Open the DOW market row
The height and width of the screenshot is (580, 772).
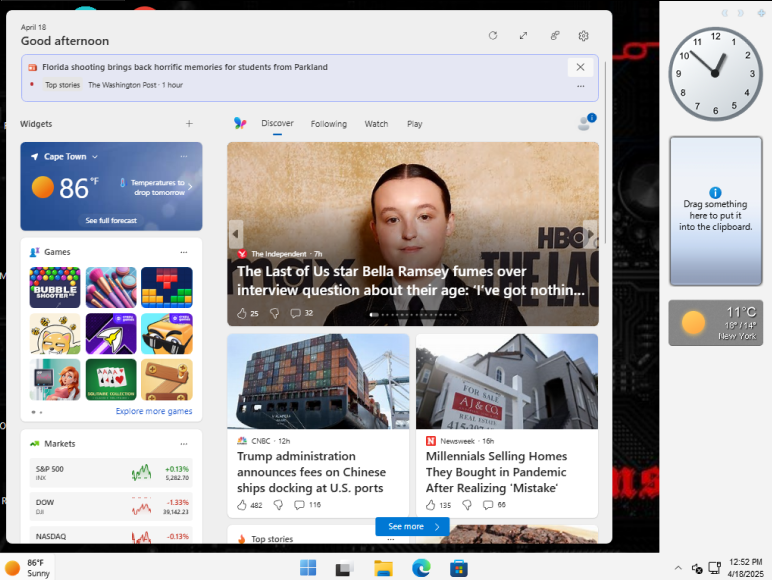tap(111, 507)
